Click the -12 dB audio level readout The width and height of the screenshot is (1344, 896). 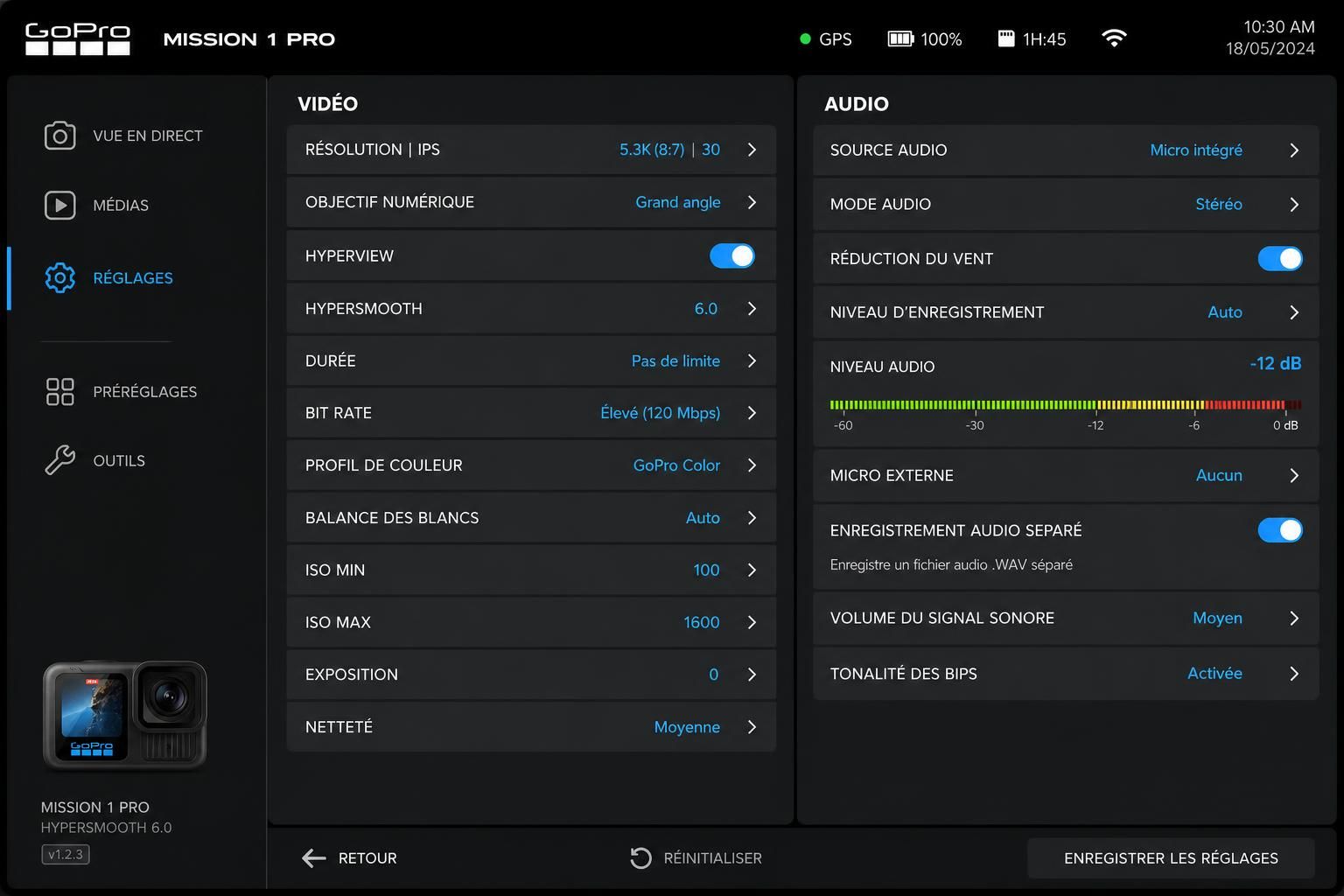point(1275,363)
